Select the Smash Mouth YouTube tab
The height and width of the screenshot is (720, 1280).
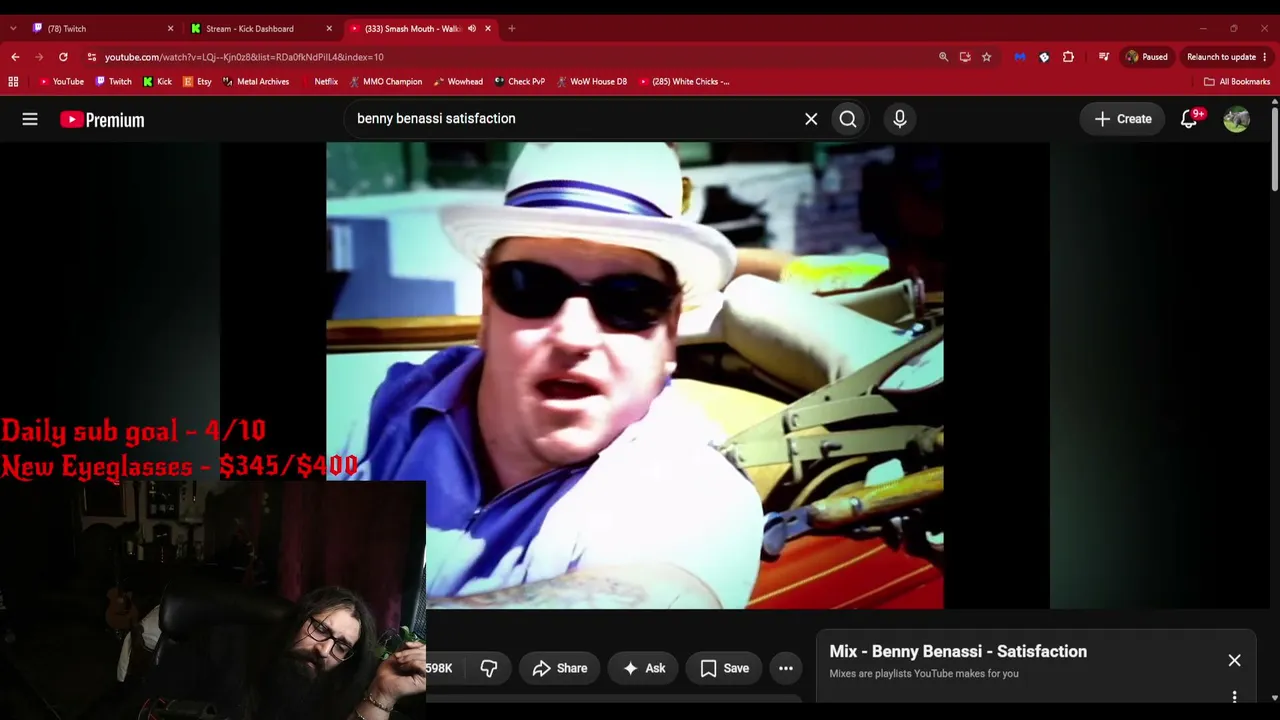(420, 29)
